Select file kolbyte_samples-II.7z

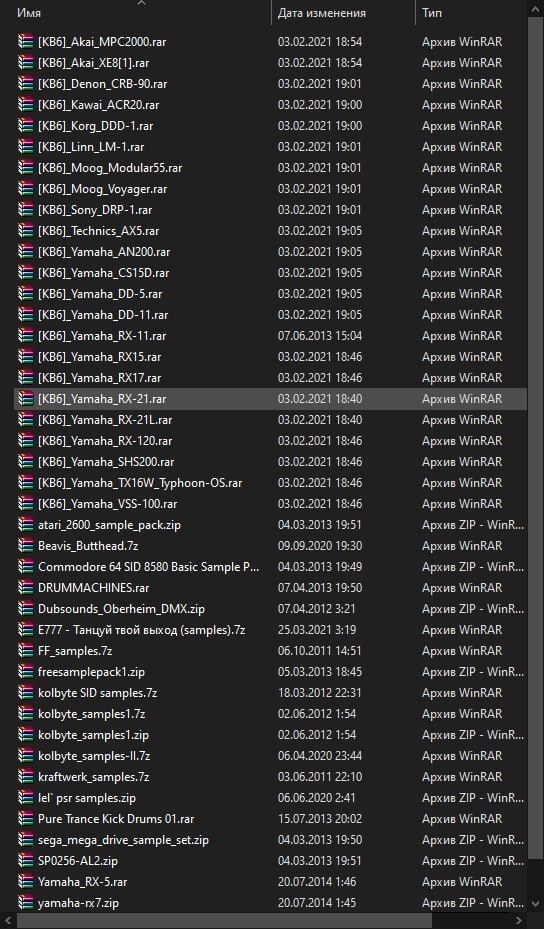(x=94, y=756)
